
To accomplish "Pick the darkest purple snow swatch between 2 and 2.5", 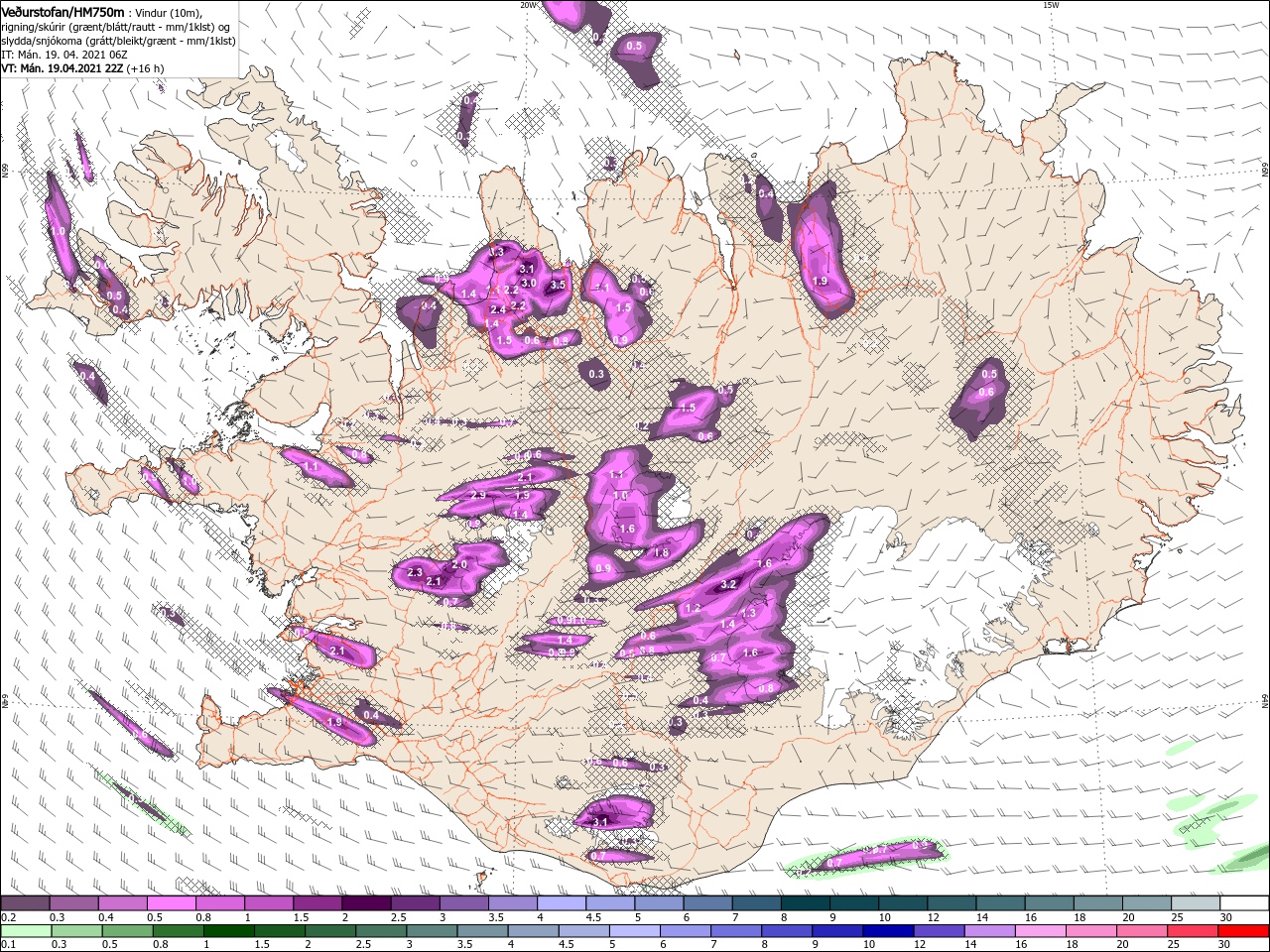I will (366, 903).
